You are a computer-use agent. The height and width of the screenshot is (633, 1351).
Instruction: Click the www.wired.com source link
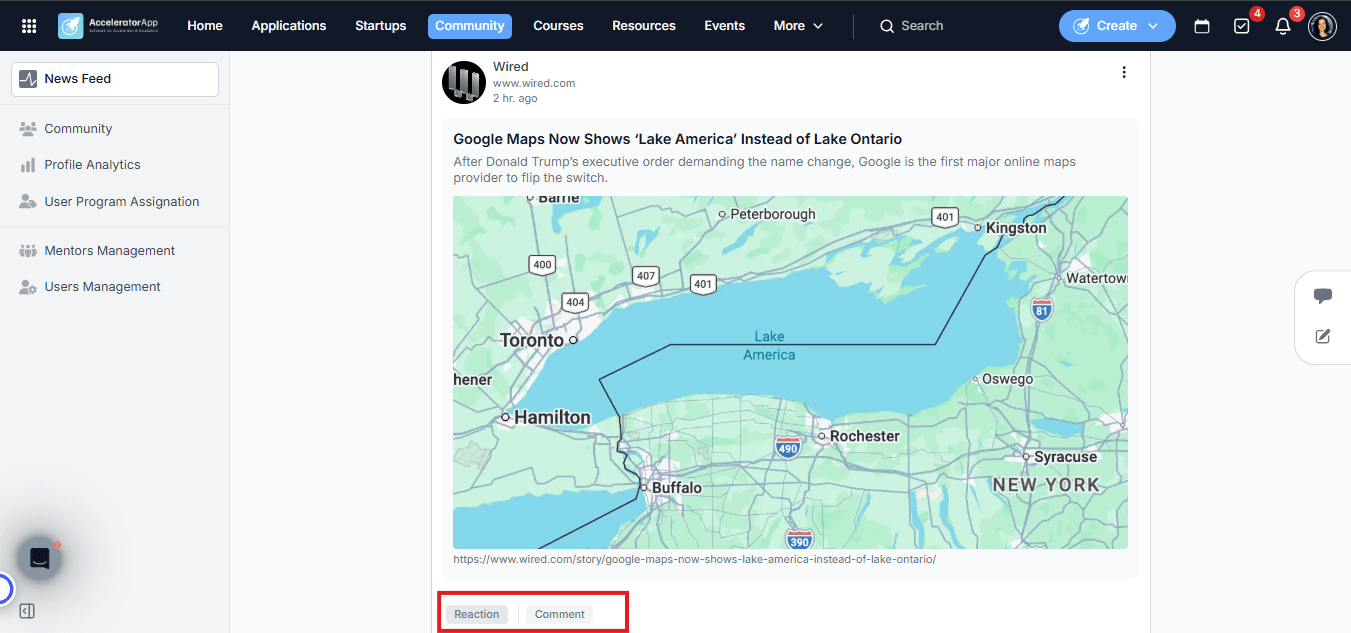(x=534, y=83)
